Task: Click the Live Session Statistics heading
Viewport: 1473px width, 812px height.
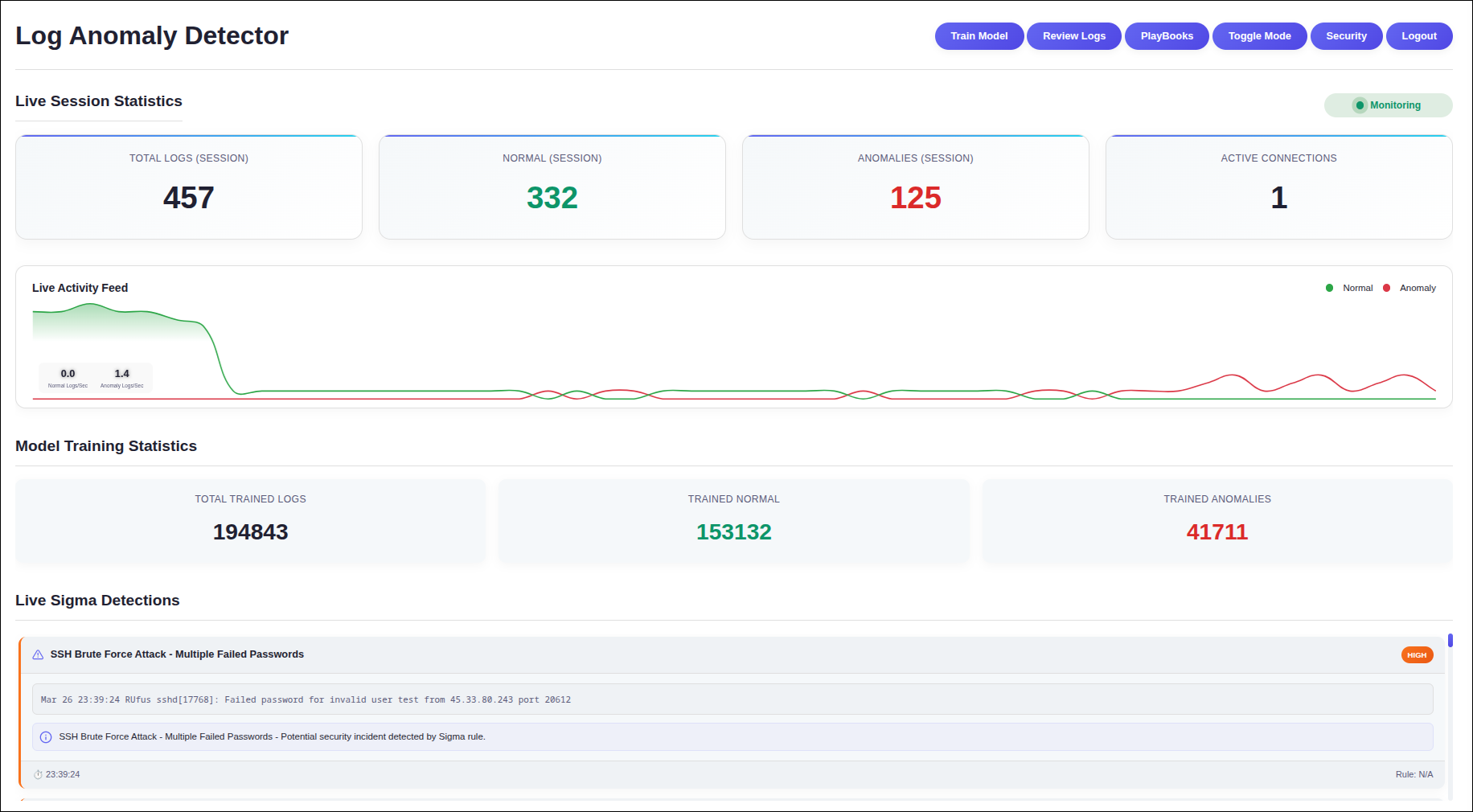Action: (99, 101)
